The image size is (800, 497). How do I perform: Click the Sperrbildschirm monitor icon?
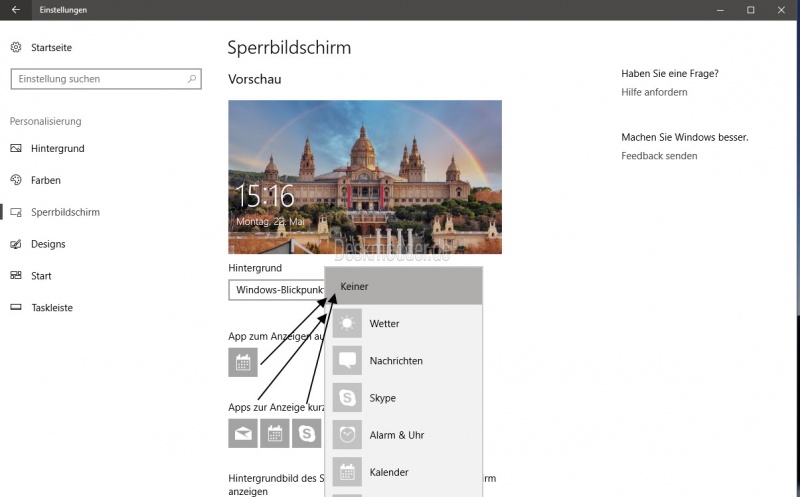16,212
